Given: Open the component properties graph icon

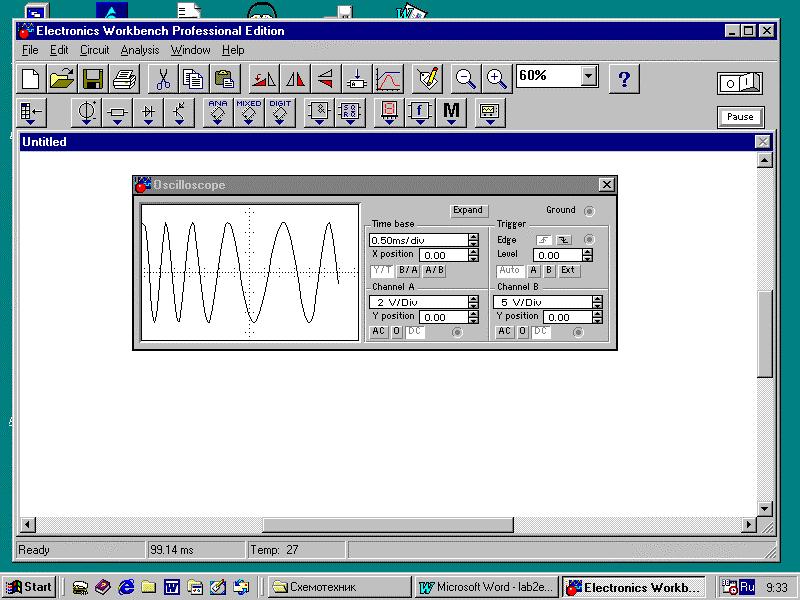Looking at the screenshot, I should (x=388, y=79).
